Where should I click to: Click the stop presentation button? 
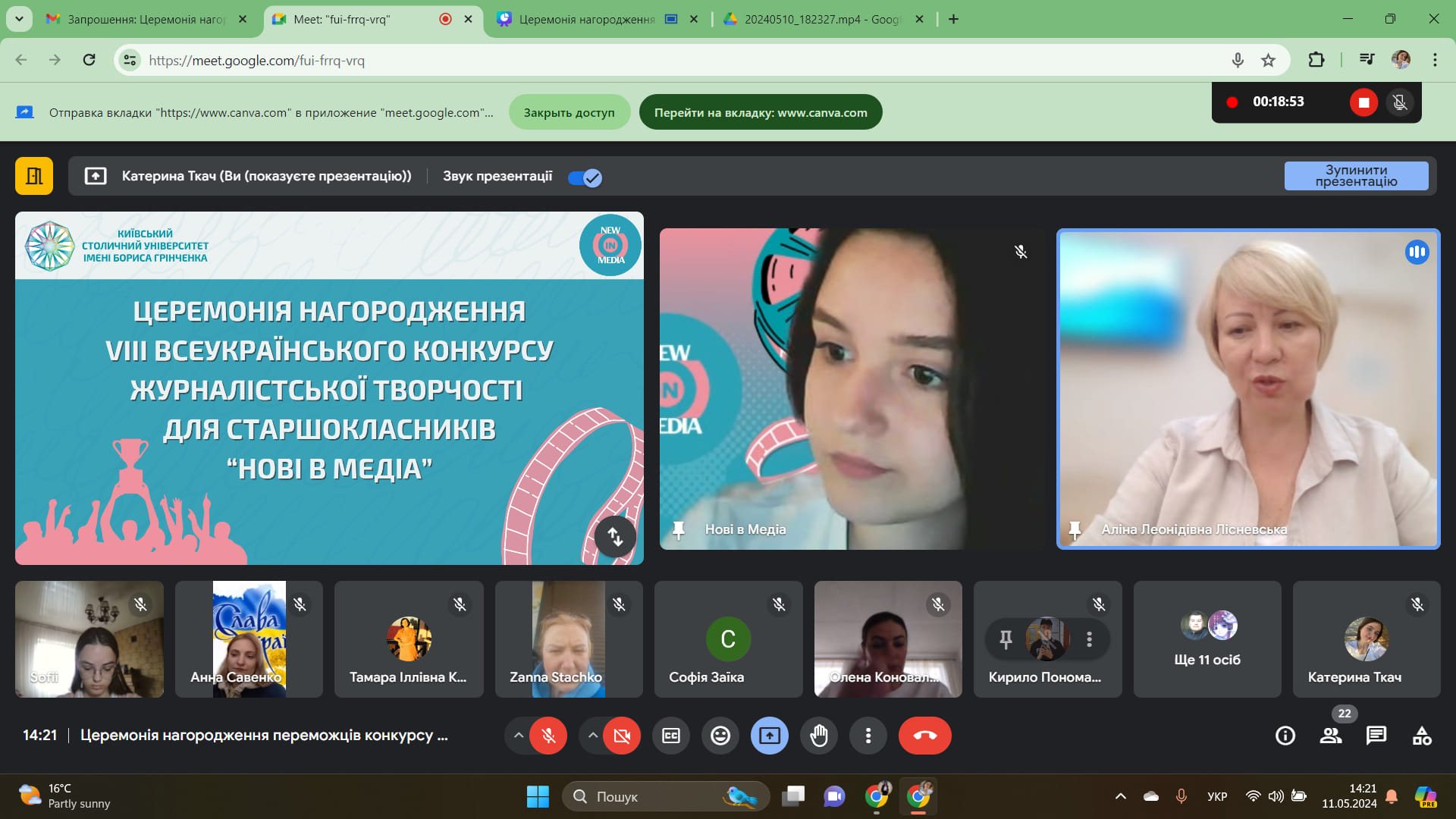(x=1356, y=176)
